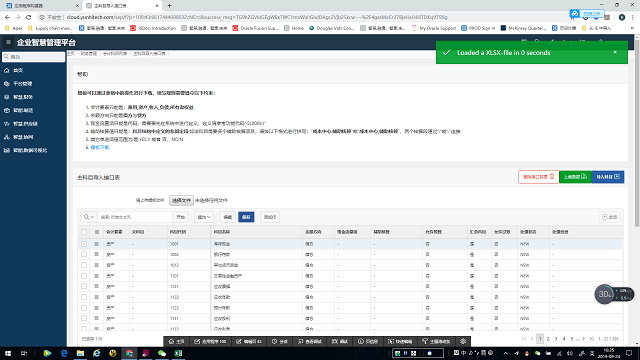The width and height of the screenshot is (640, 360).
Task: Click the 选择文件 choose file button
Action: [x=181, y=200]
